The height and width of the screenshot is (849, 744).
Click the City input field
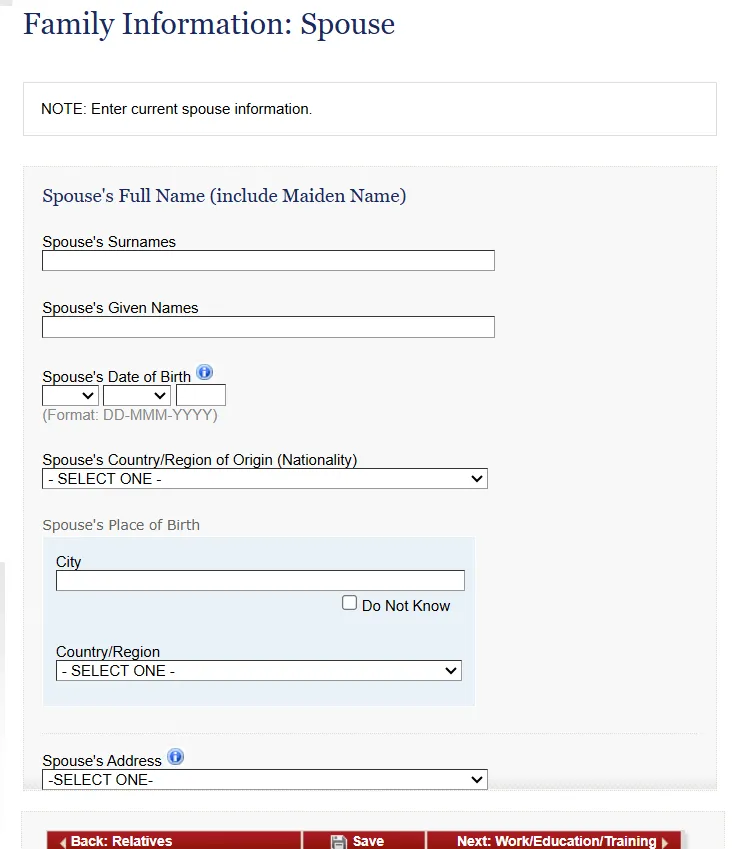(x=260, y=581)
